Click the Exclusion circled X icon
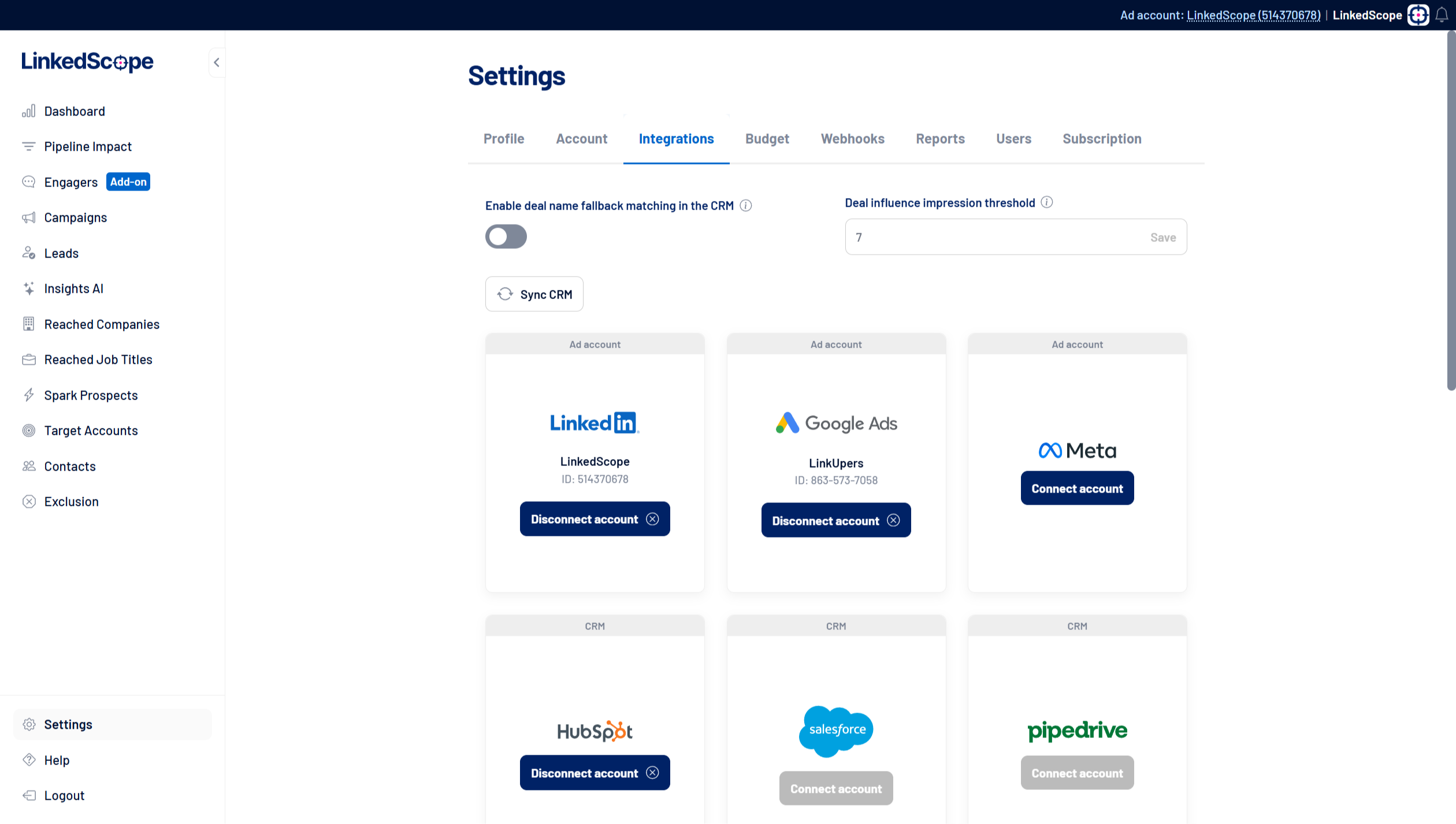The image size is (1456, 824). [x=29, y=501]
